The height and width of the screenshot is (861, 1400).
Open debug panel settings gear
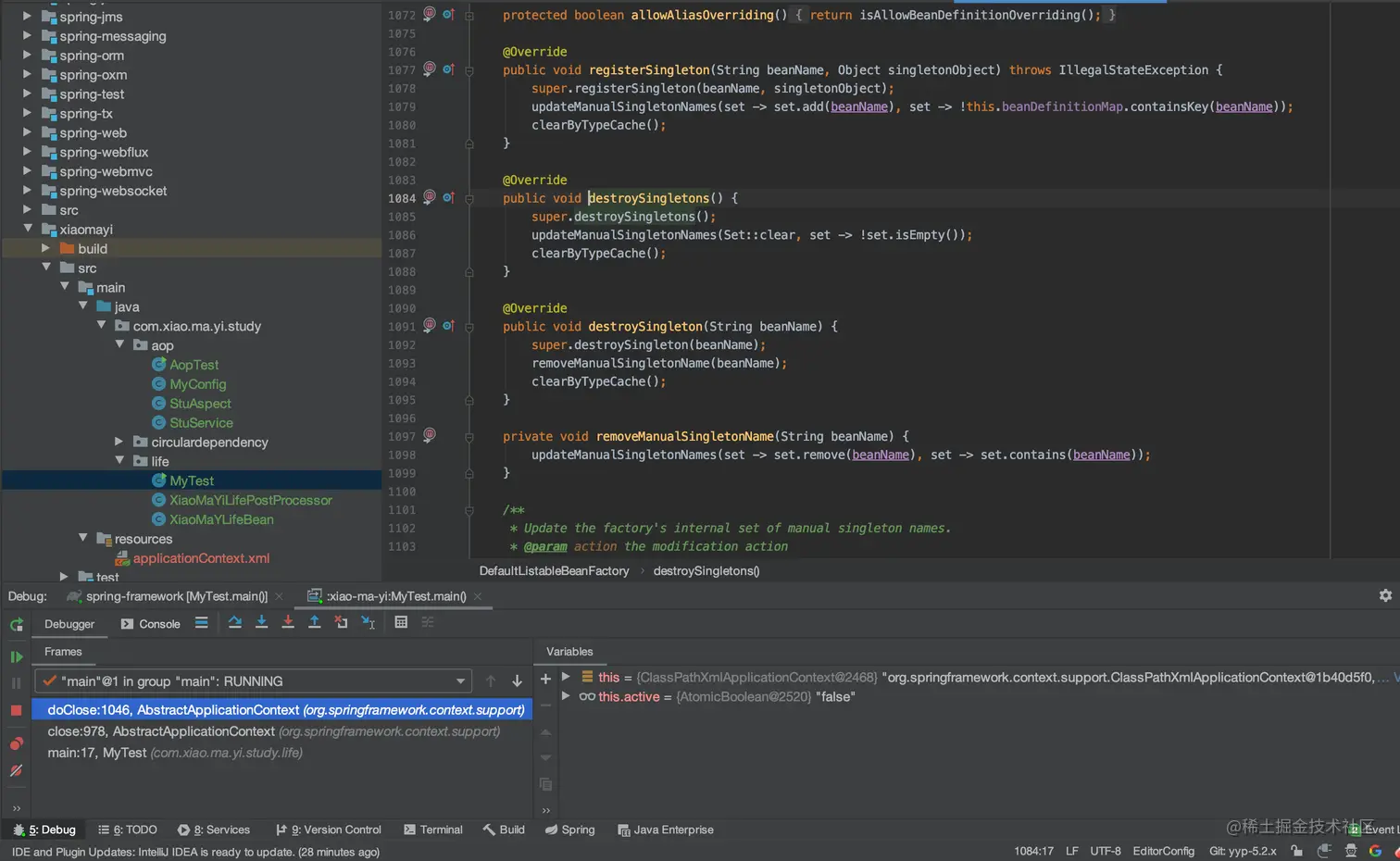1385,596
